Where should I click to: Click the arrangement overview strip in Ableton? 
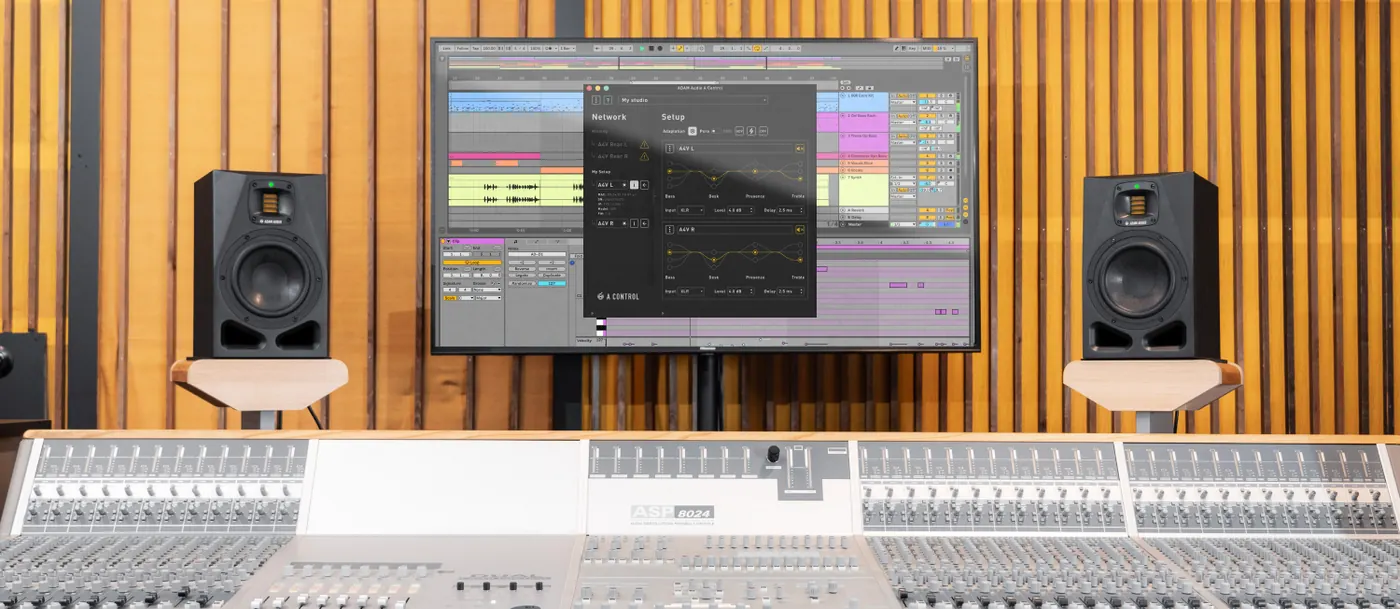[x=696, y=63]
